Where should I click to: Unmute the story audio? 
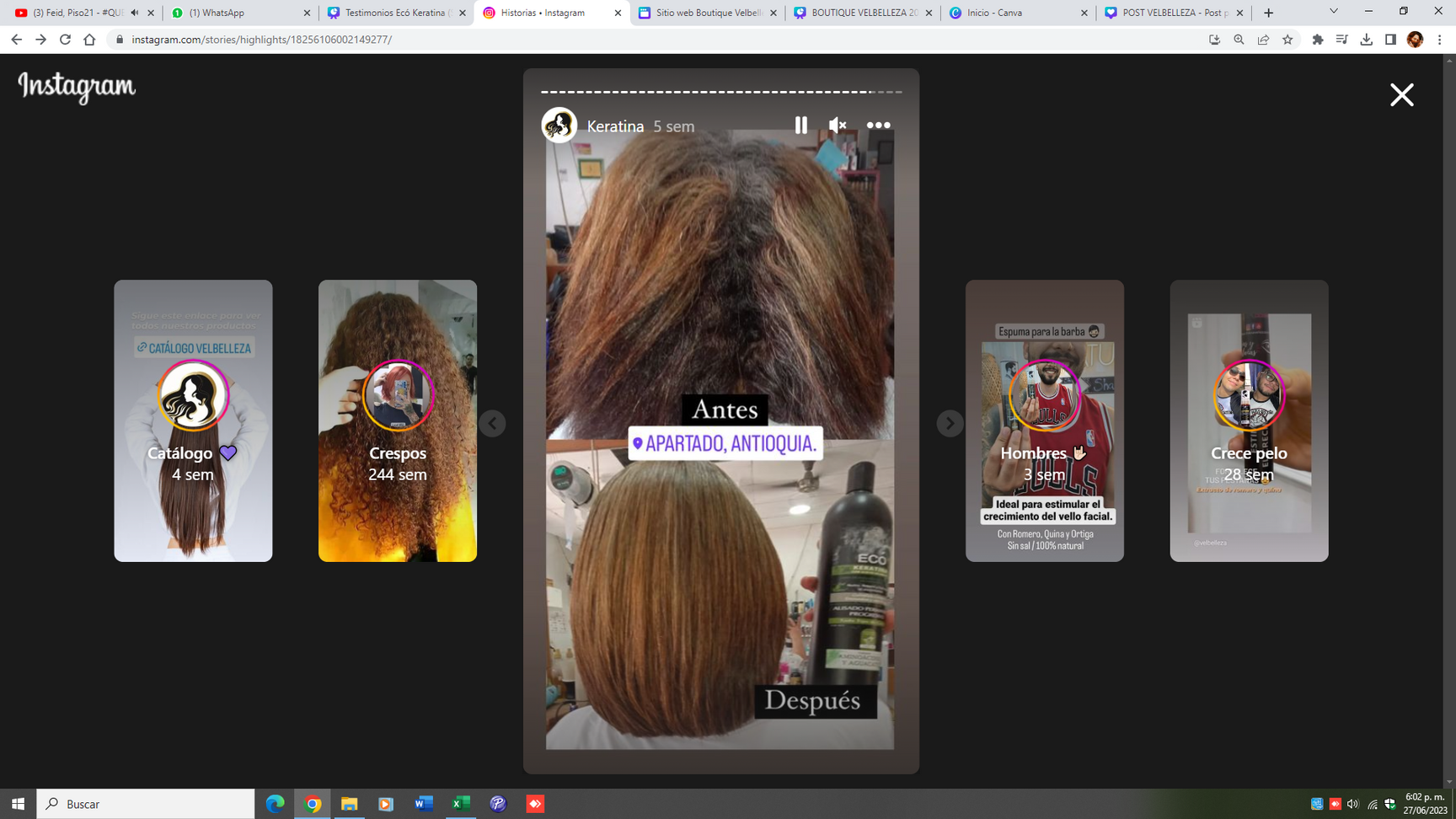837,126
